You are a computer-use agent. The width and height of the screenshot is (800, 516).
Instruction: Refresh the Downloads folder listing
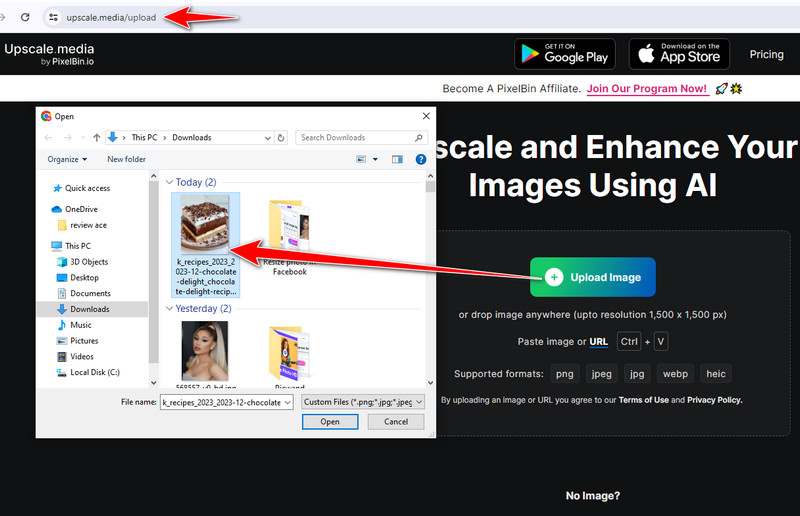pos(281,138)
